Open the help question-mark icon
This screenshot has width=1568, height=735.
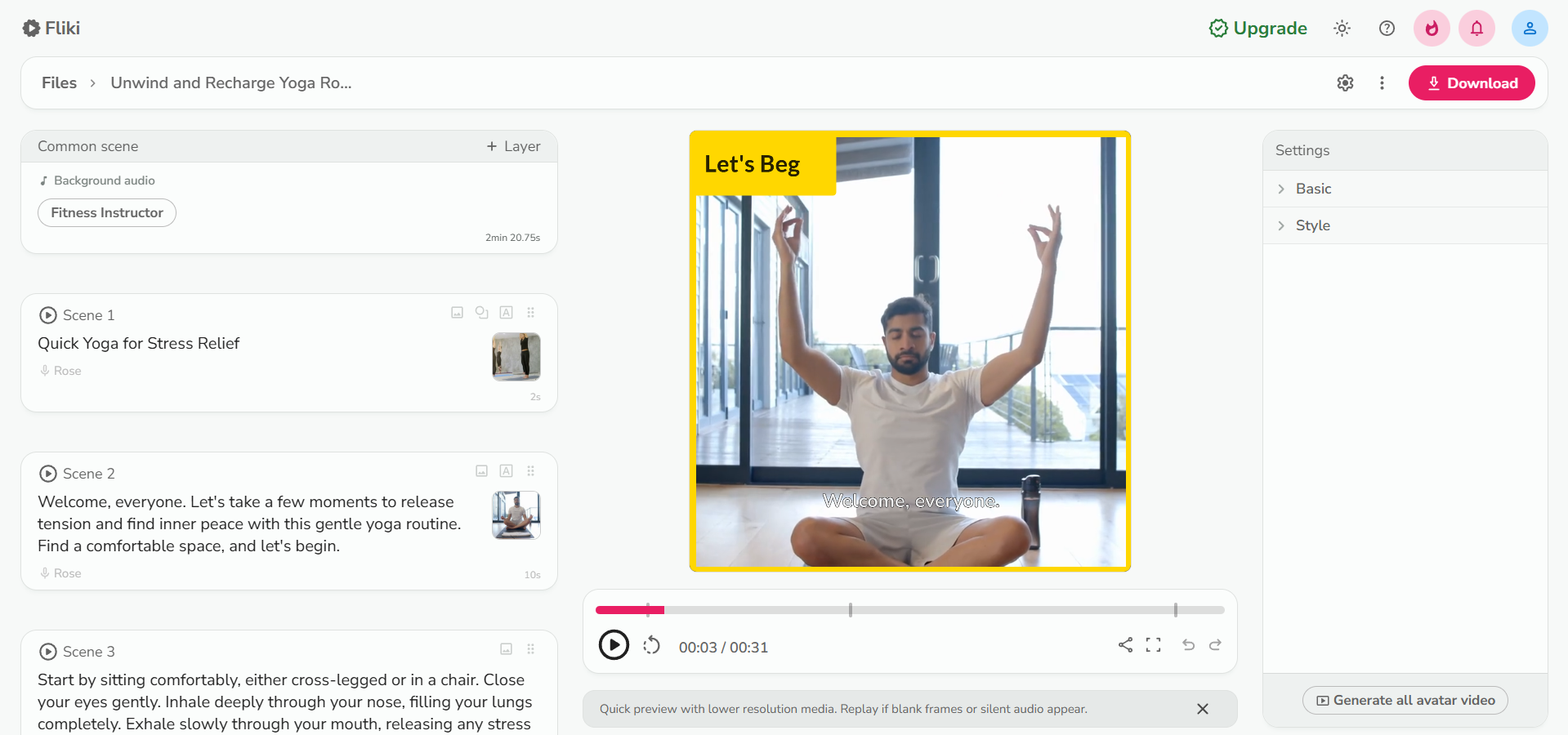(1387, 28)
